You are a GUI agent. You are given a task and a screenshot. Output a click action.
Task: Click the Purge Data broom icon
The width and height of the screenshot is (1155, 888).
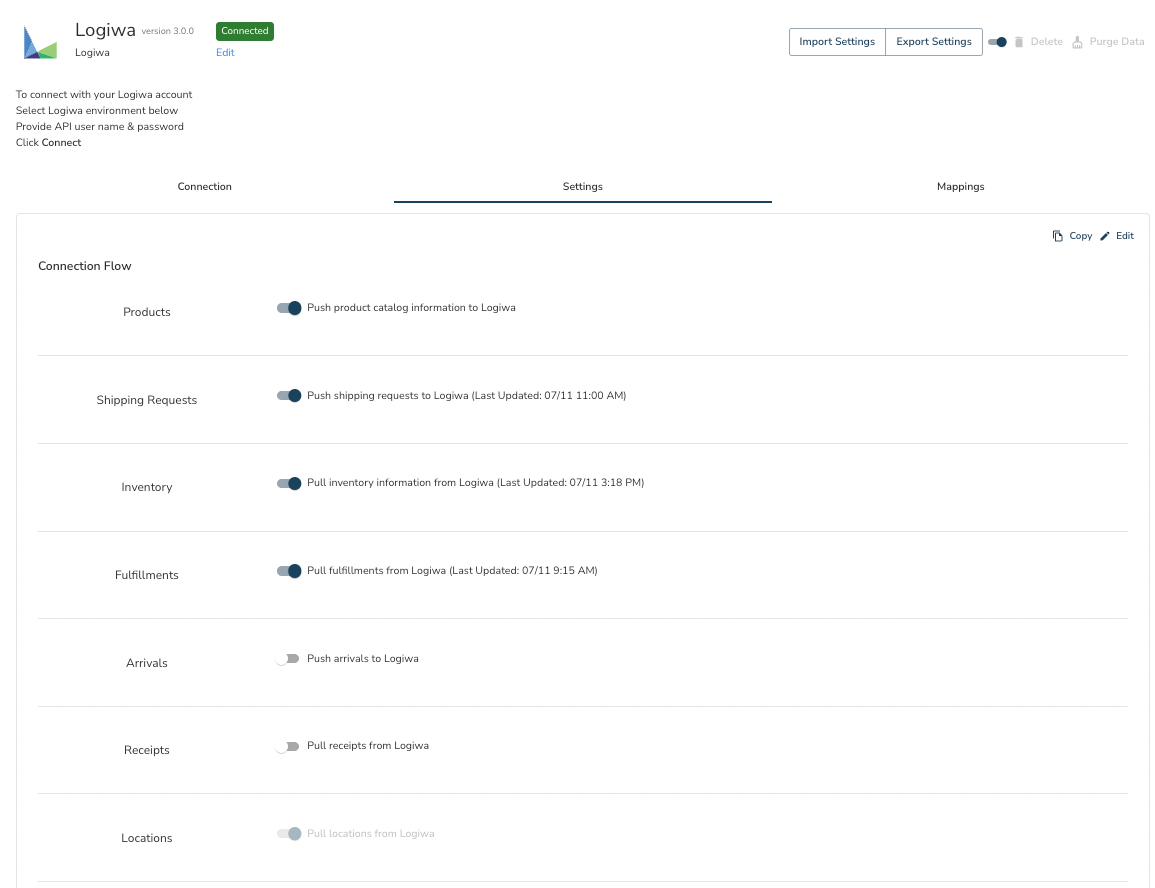tap(1077, 42)
